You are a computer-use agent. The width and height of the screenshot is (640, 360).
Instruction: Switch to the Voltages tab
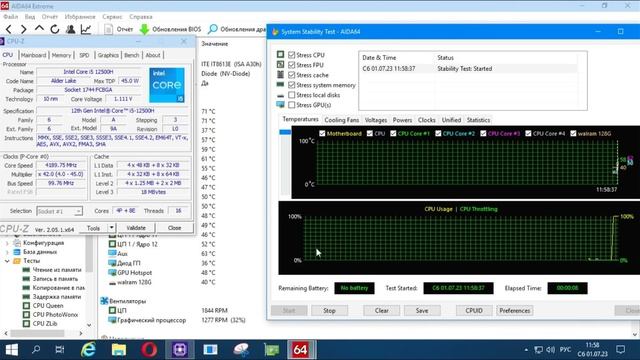[376, 120]
